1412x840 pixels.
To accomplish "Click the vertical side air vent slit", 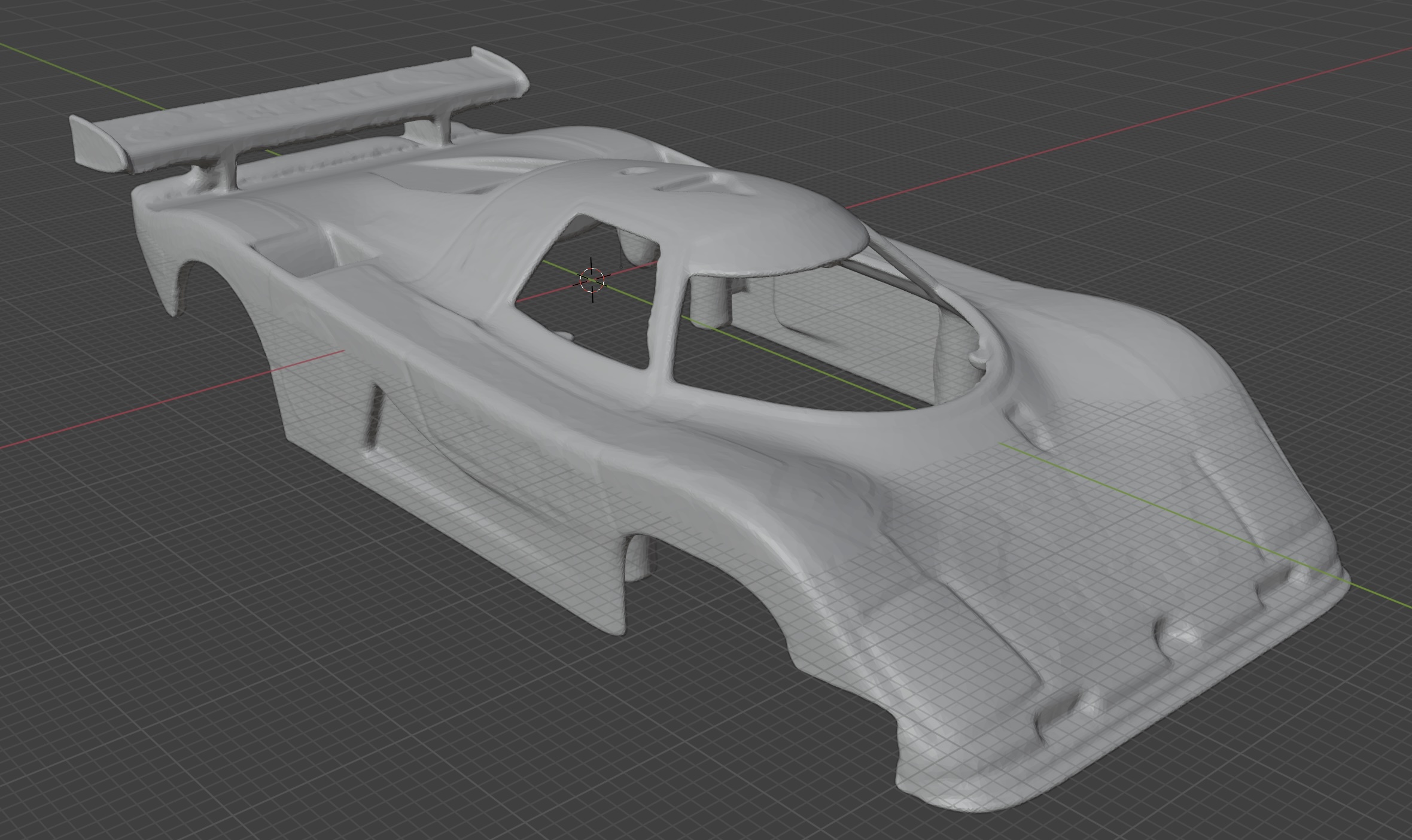I will (x=374, y=416).
